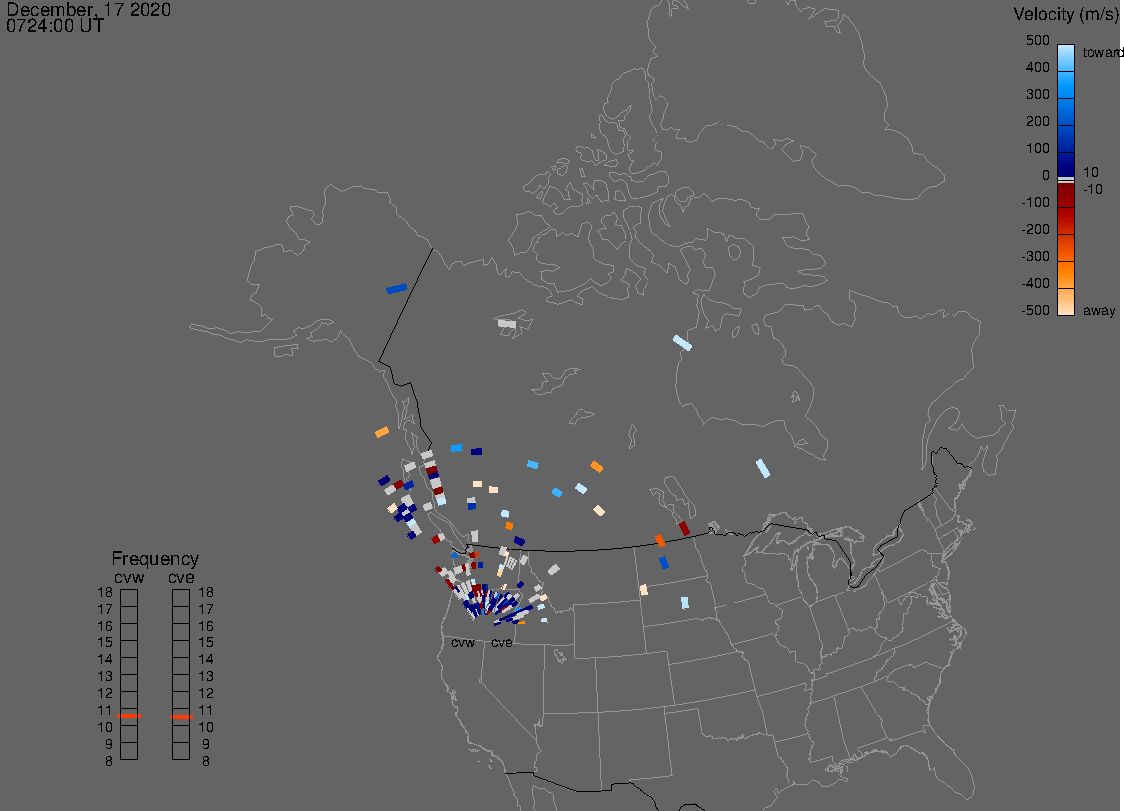Click the 'Velocity (m/s)' colorbar title
This screenshot has width=1124, height=811.
(x=1067, y=14)
